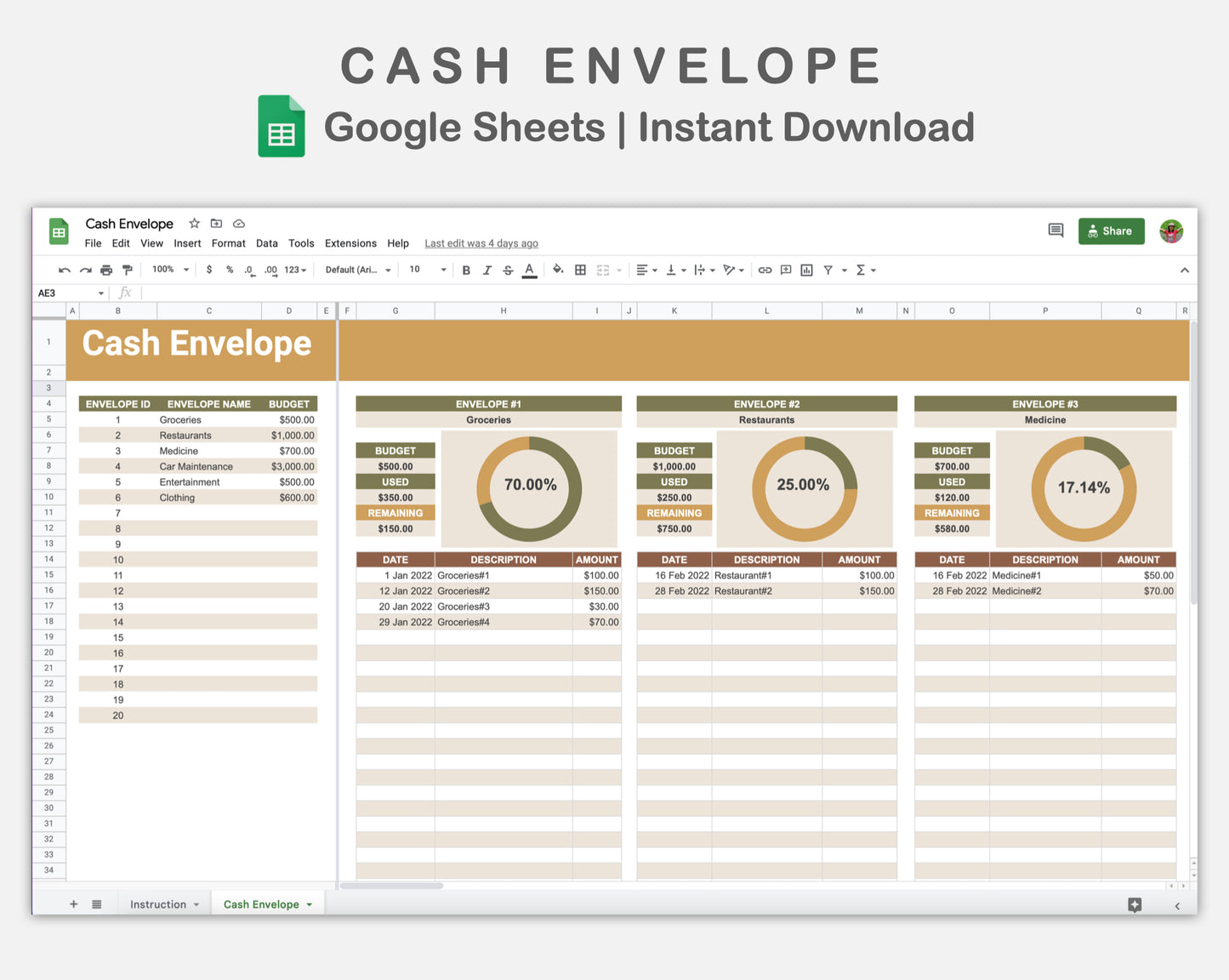Click the Share button
The image size is (1229, 980).
pyautogui.click(x=1111, y=231)
